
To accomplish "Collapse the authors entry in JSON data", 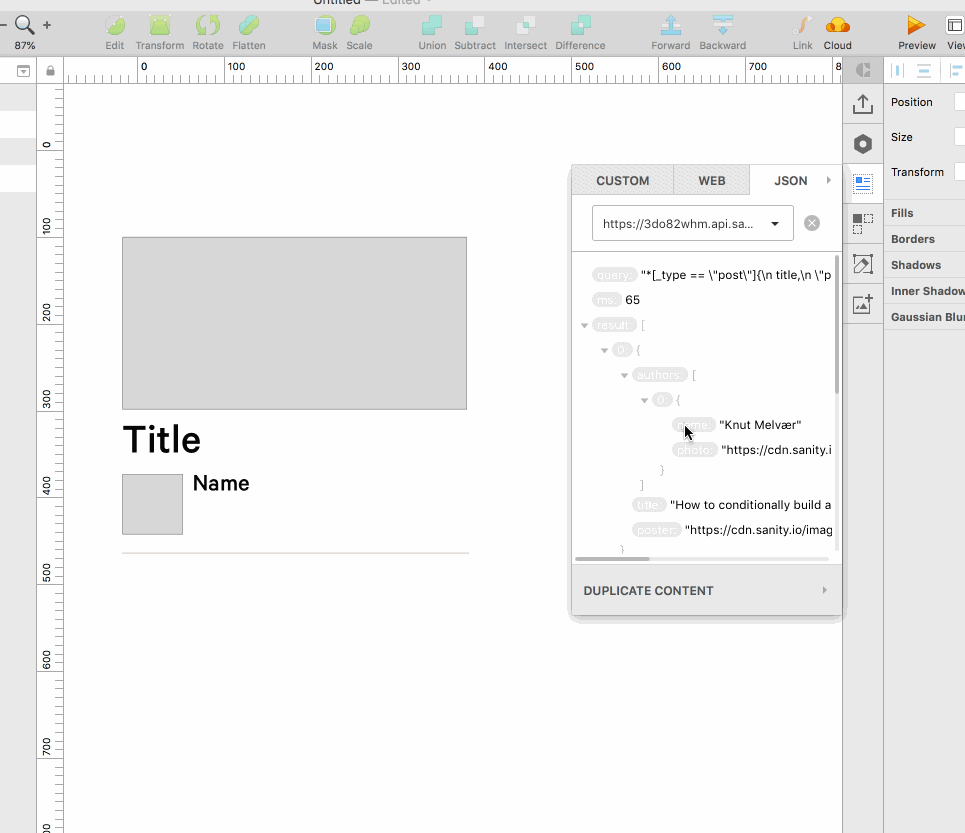I will (624, 374).
